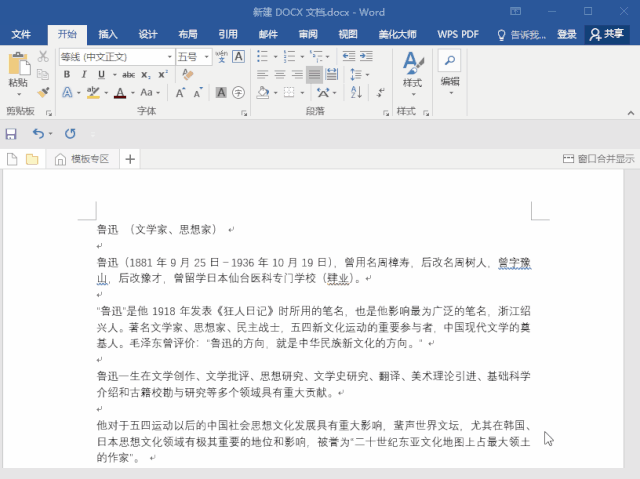Screen dimensions: 640x479
Task: Align text right
Action: coord(297,74)
